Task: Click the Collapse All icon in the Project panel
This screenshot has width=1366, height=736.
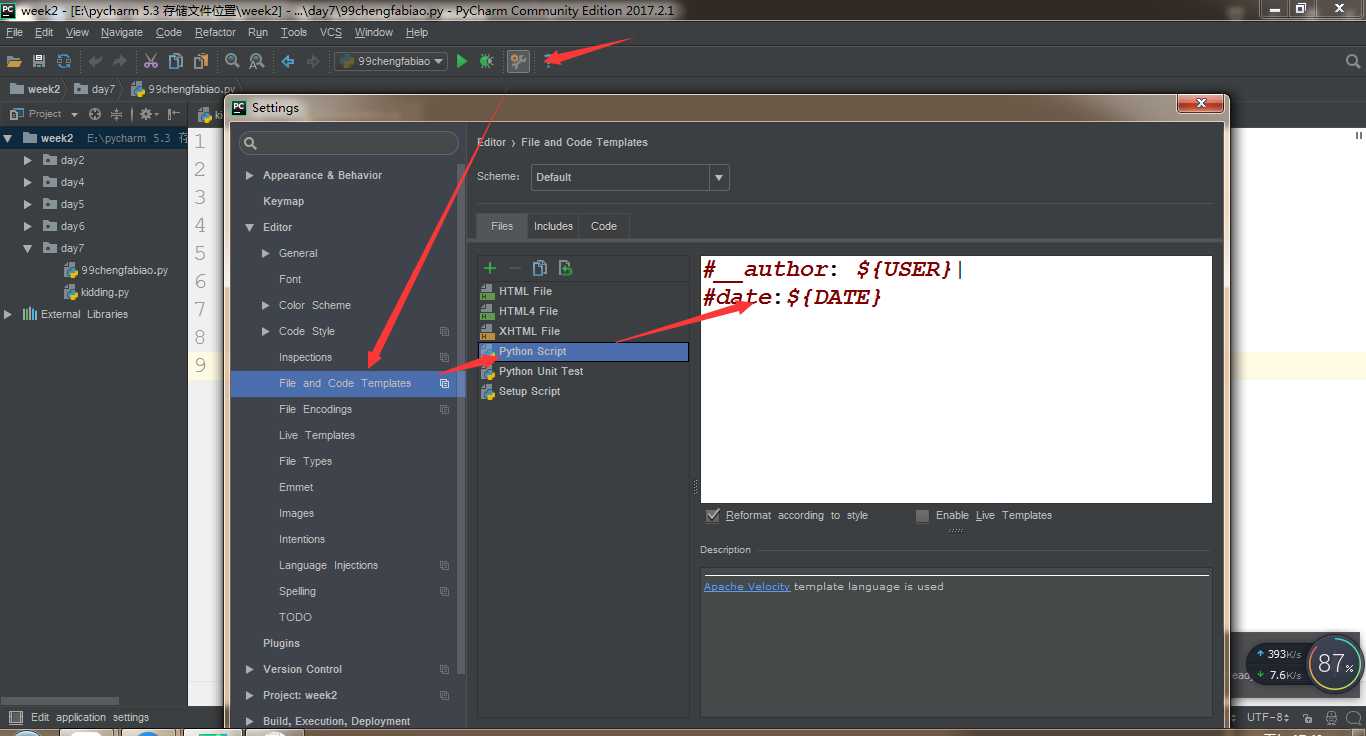Action: tap(116, 114)
